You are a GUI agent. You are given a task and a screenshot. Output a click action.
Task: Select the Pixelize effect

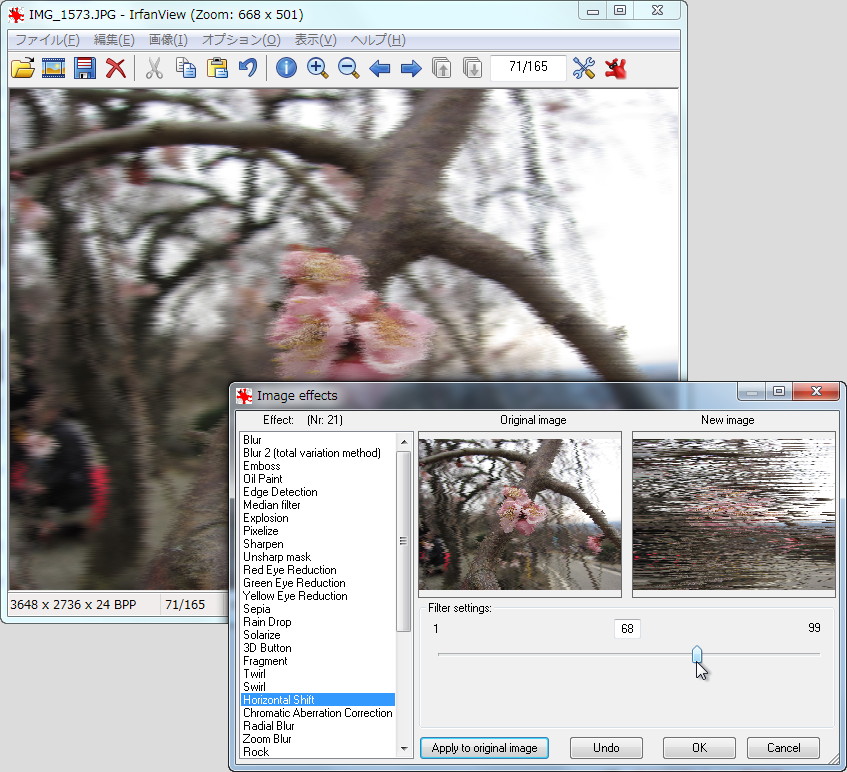click(260, 531)
